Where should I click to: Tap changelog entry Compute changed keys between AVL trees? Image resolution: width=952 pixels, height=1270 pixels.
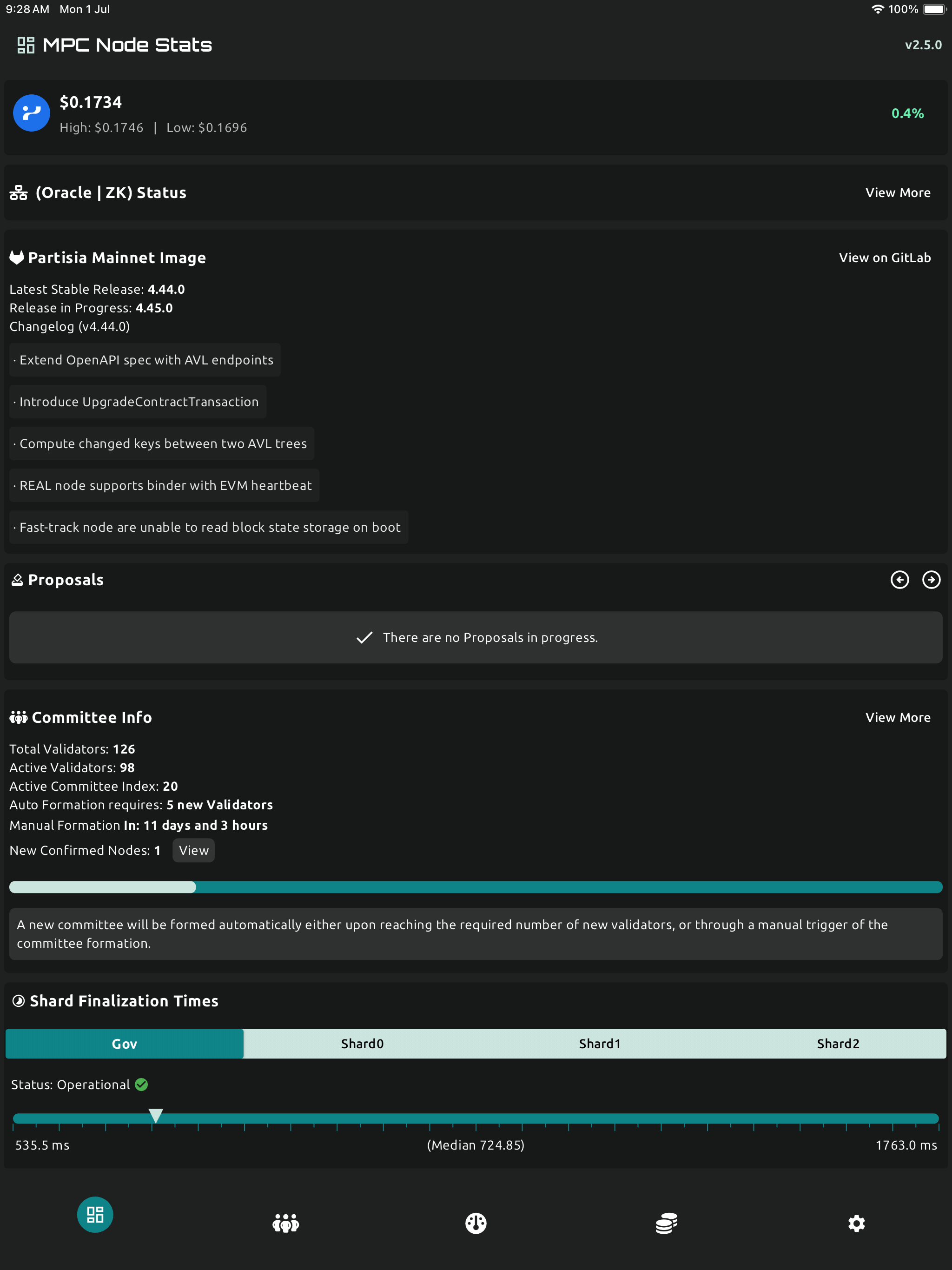coord(162,444)
